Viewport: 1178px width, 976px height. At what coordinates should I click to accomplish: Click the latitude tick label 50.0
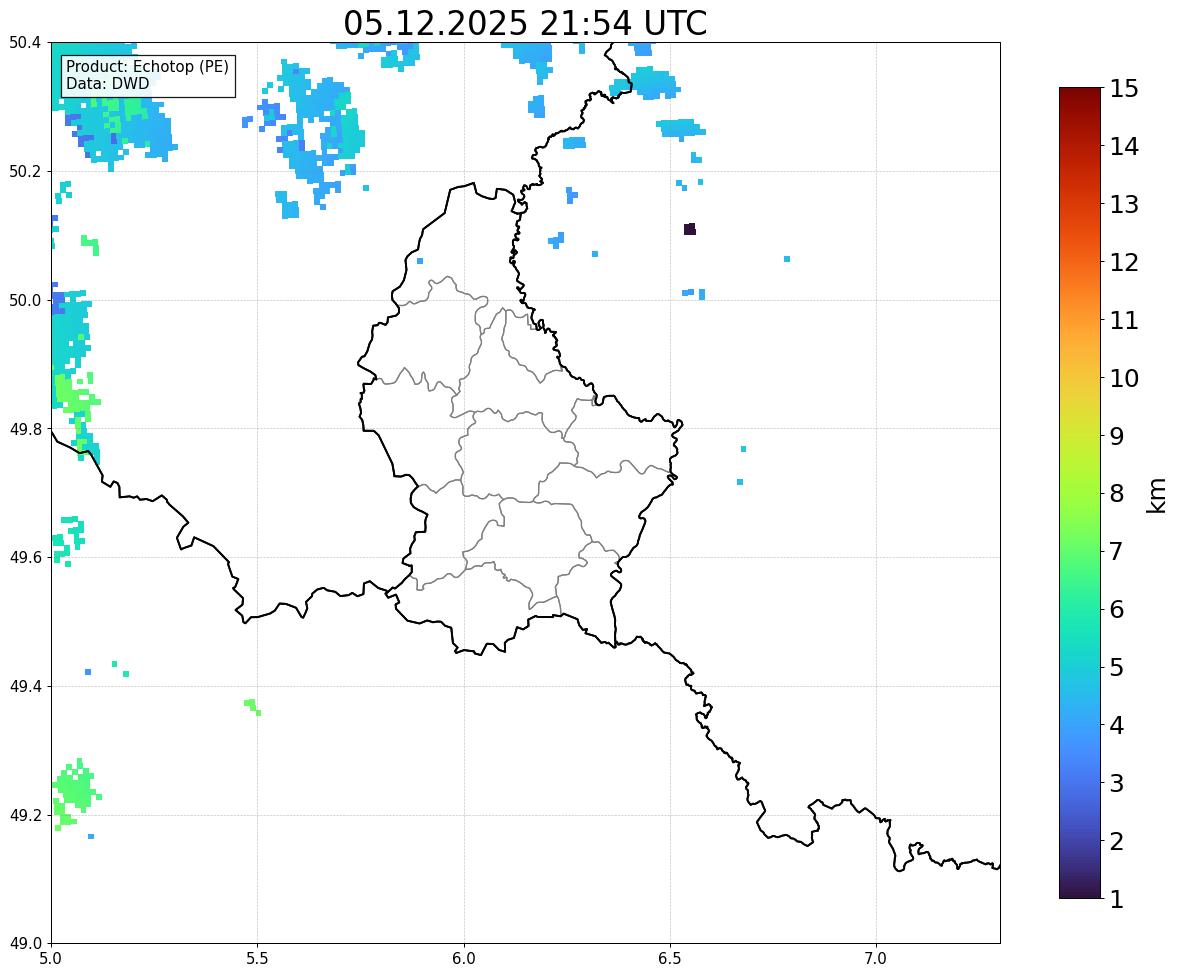pyautogui.click(x=25, y=301)
